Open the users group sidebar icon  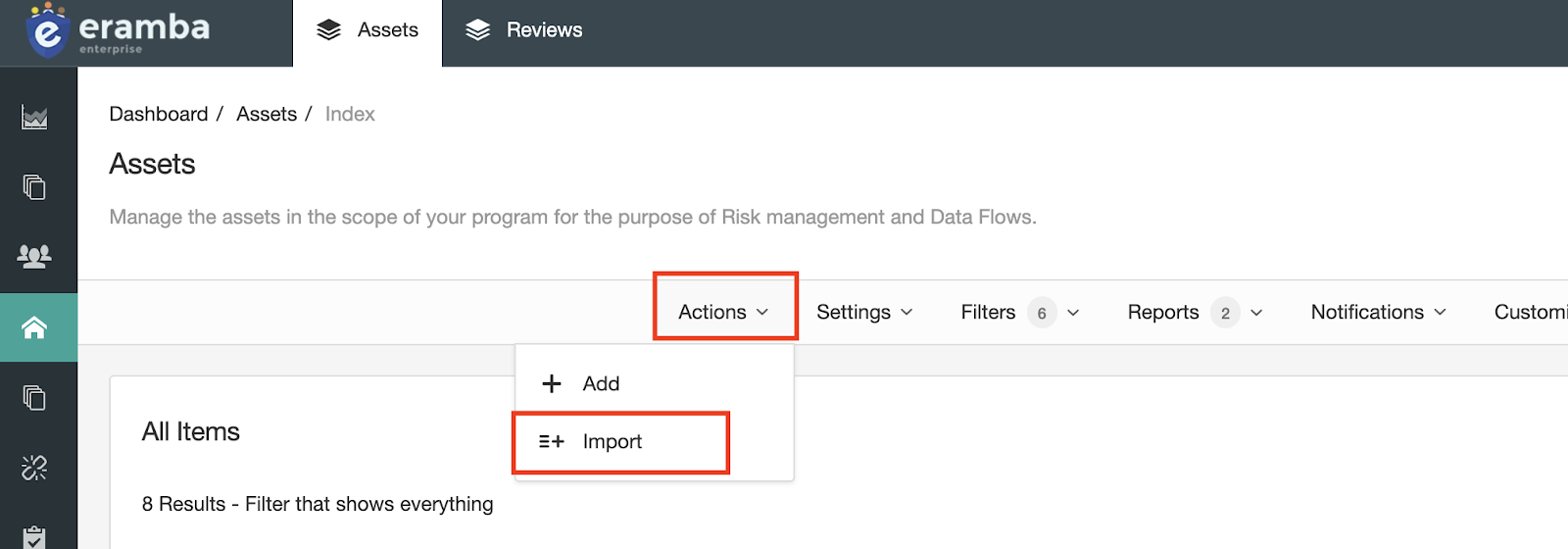34,257
